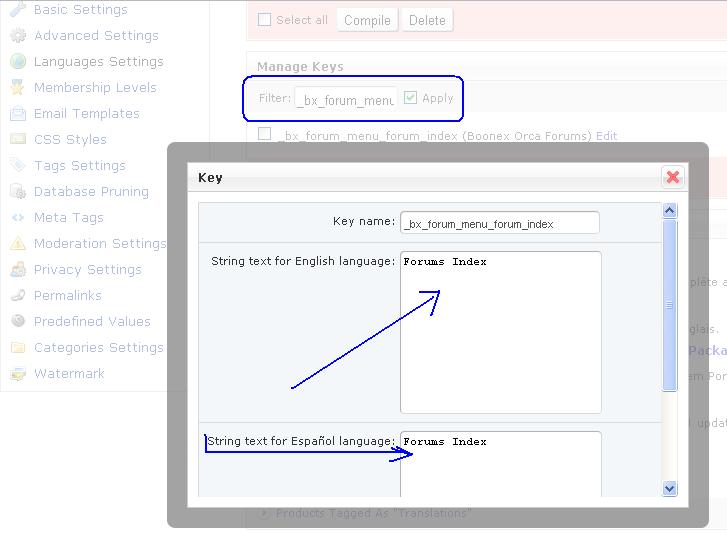
Task: Open Moderation Settings link
Action: 100,243
